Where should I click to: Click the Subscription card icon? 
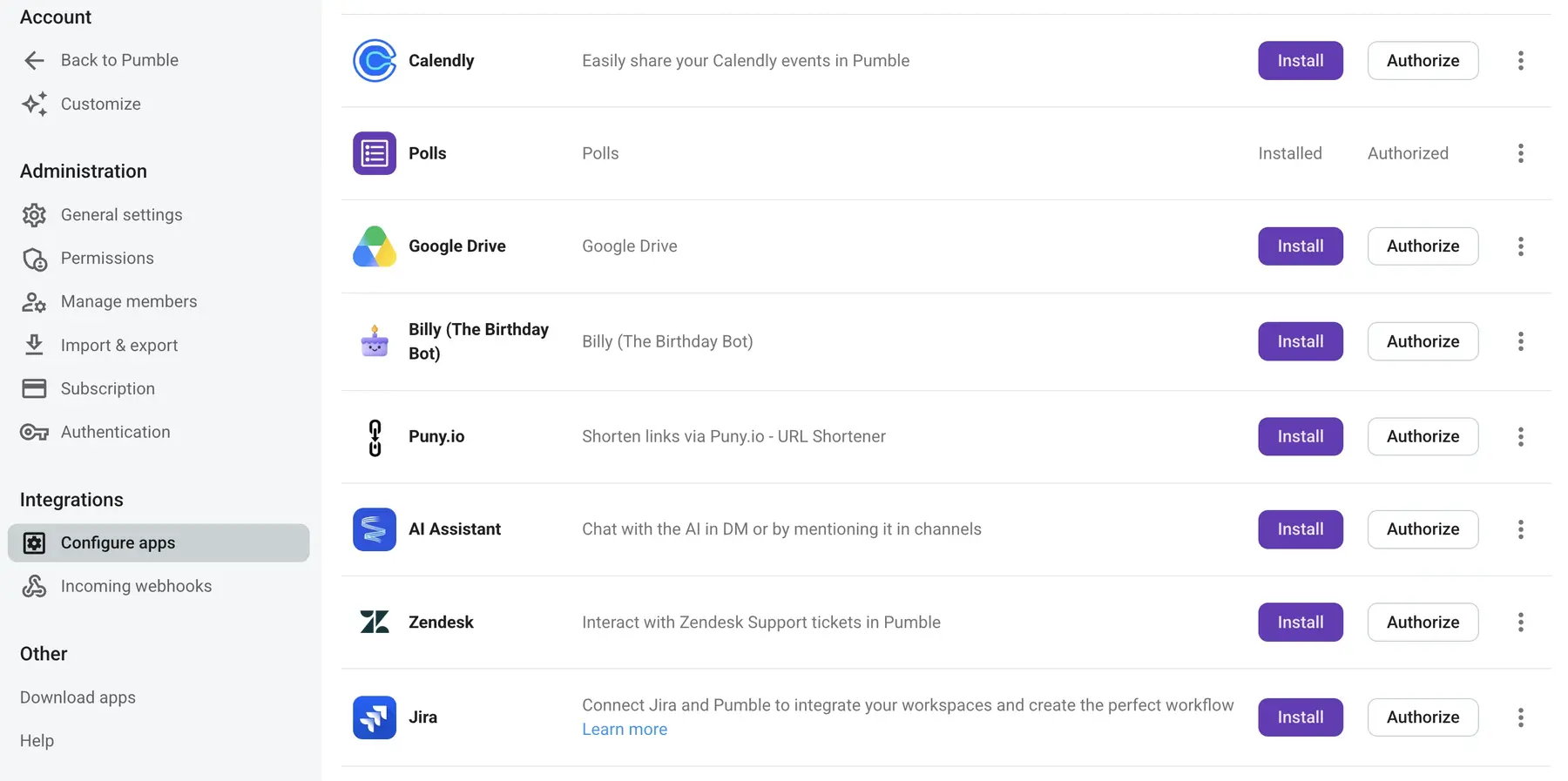coord(34,388)
